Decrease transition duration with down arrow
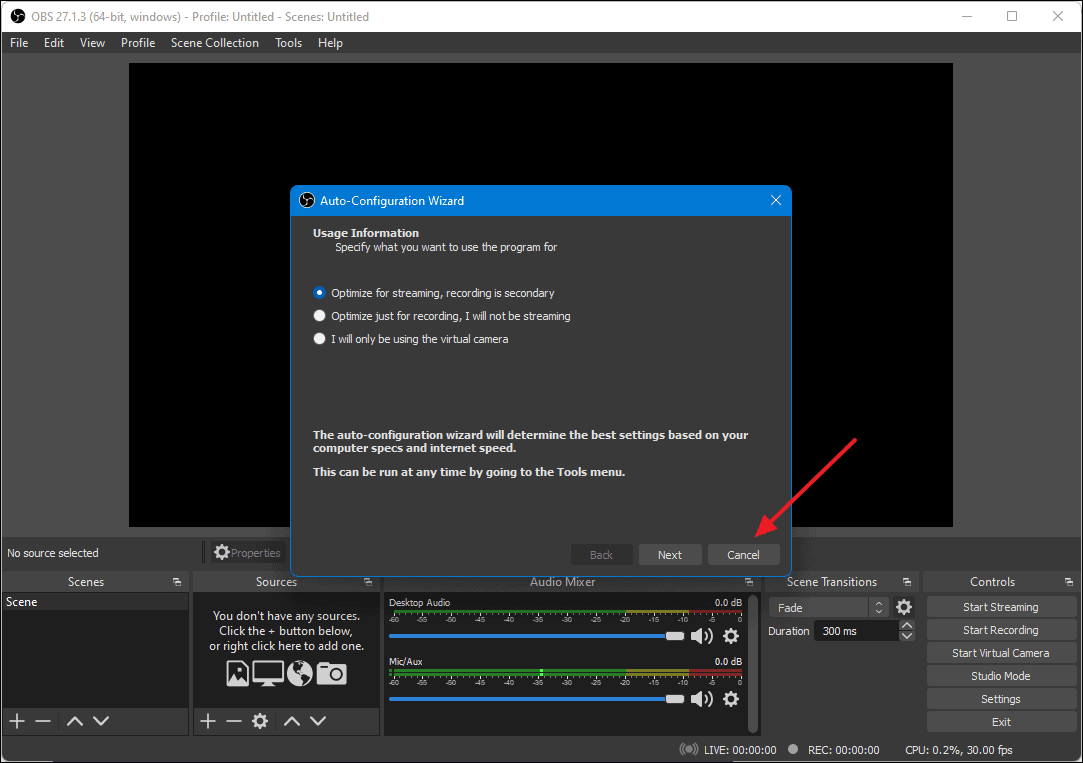 907,636
